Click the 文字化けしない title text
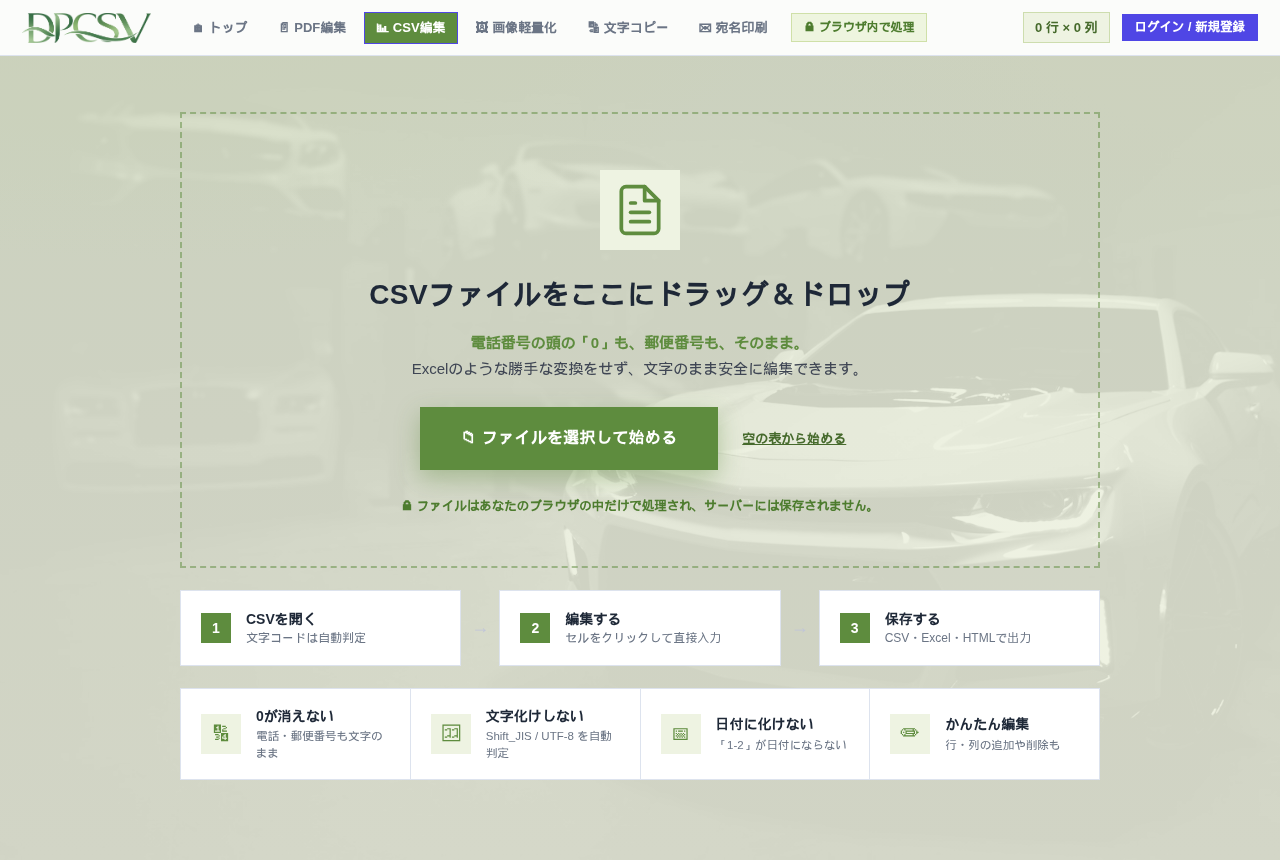This screenshot has height=860, width=1280. point(535,716)
